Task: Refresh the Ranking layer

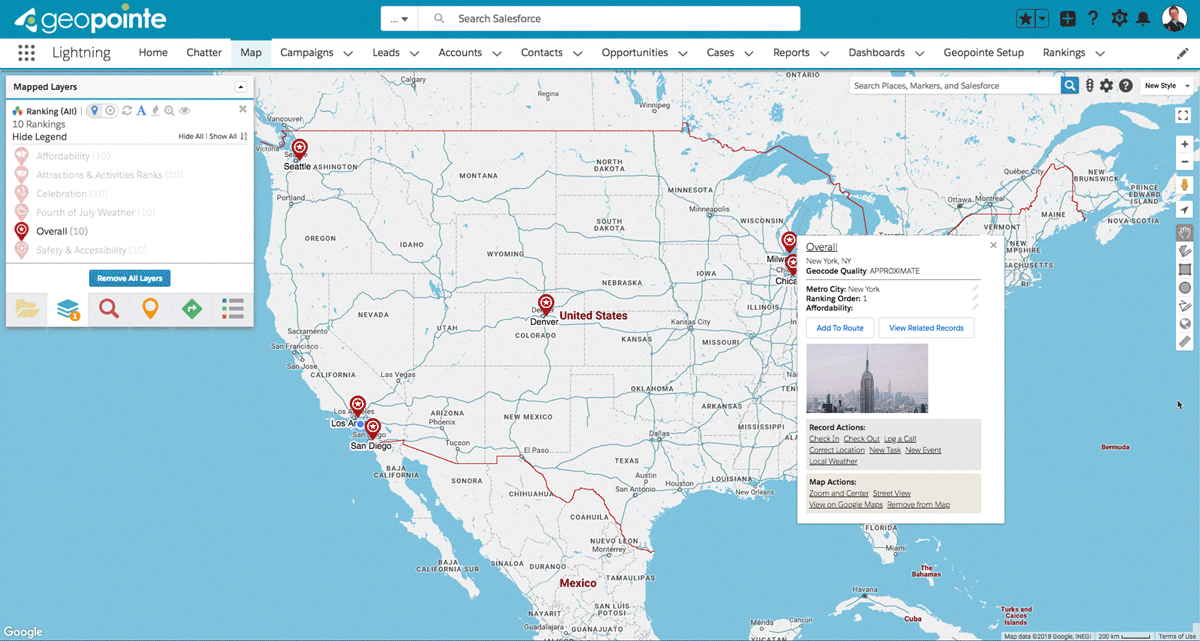Action: click(127, 111)
